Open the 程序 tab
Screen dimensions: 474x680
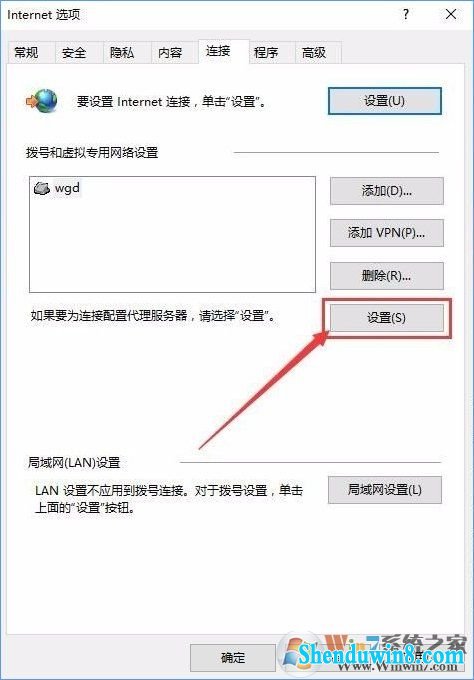click(266, 52)
